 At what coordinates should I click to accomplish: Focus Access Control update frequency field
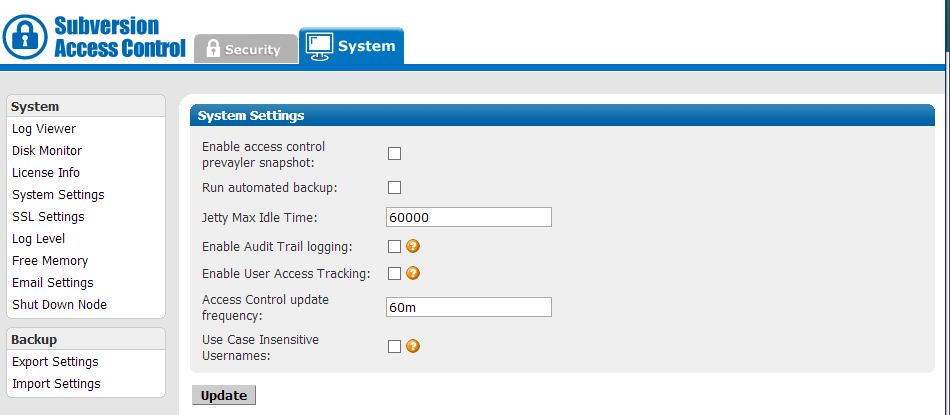[468, 307]
